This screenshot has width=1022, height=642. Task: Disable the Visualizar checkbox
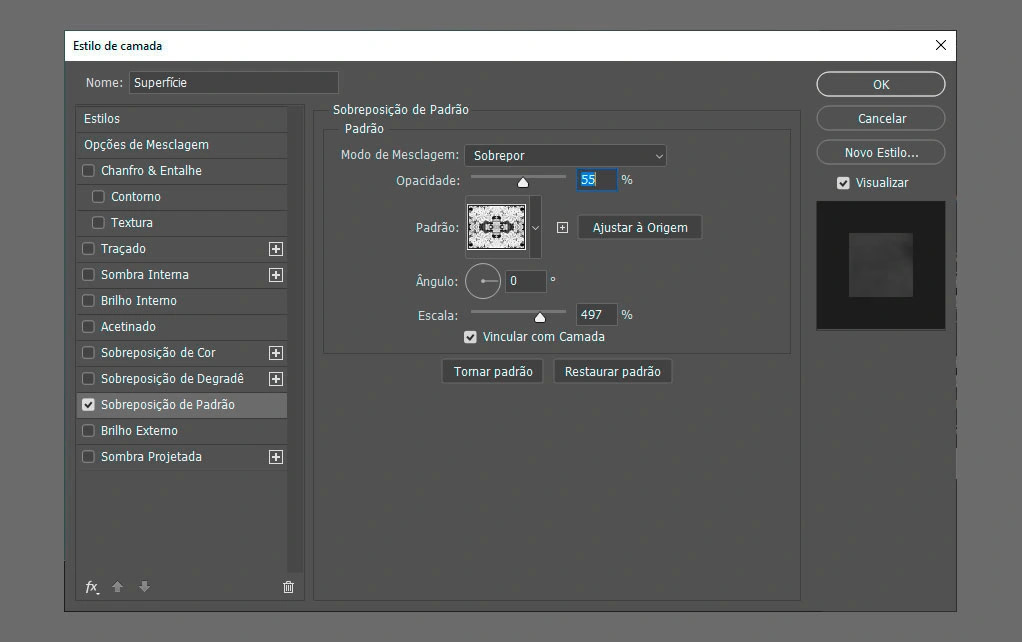(x=843, y=182)
